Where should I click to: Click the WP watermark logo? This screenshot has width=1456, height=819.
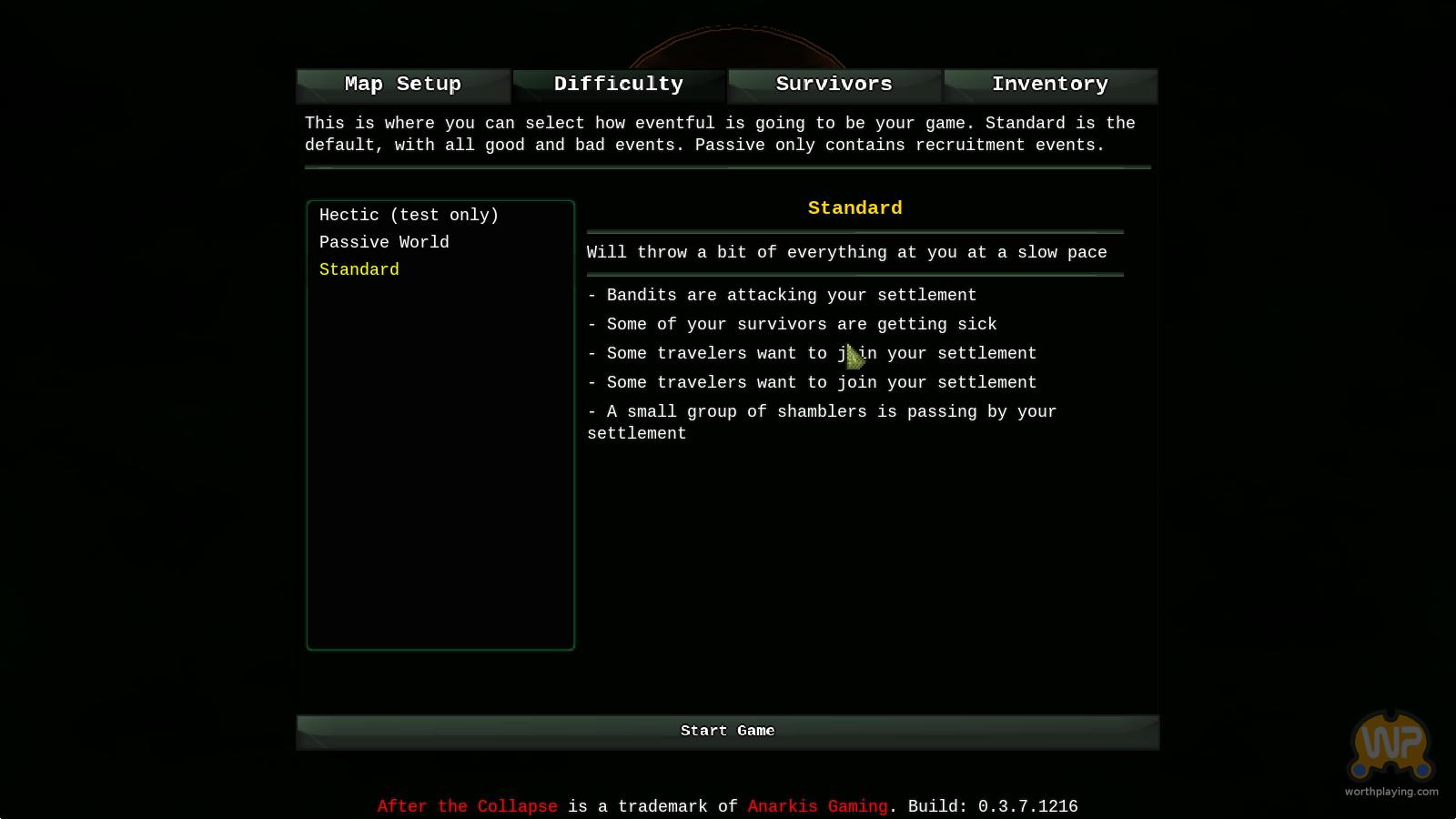pos(1390,746)
